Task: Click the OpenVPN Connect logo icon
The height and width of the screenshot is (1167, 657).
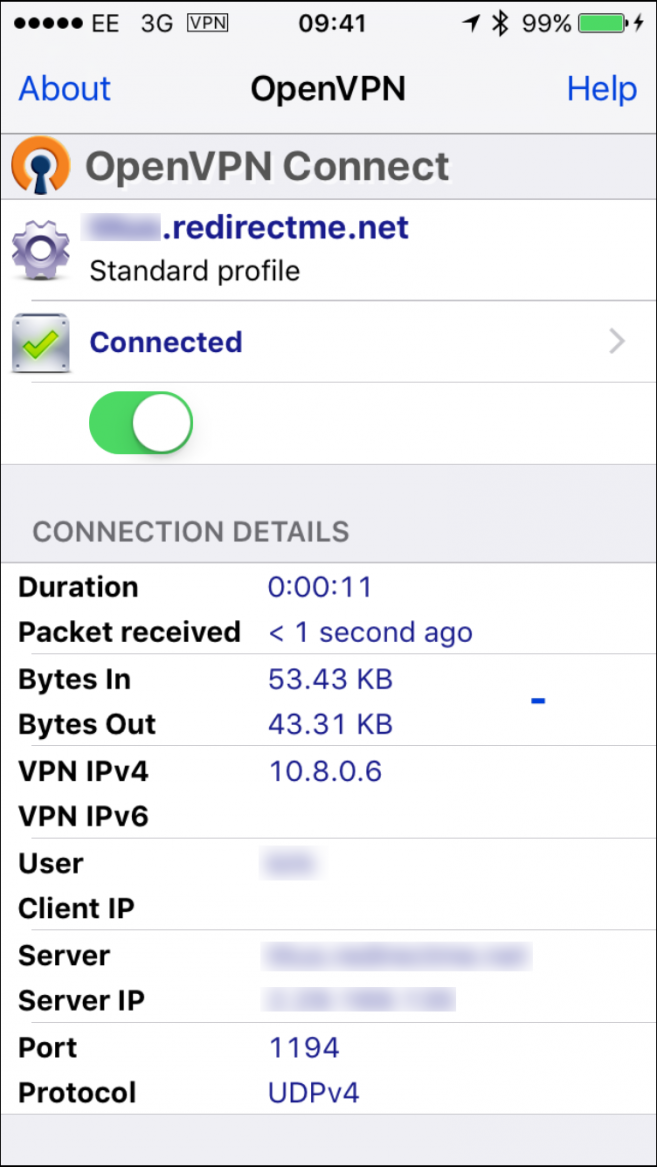Action: [40, 164]
